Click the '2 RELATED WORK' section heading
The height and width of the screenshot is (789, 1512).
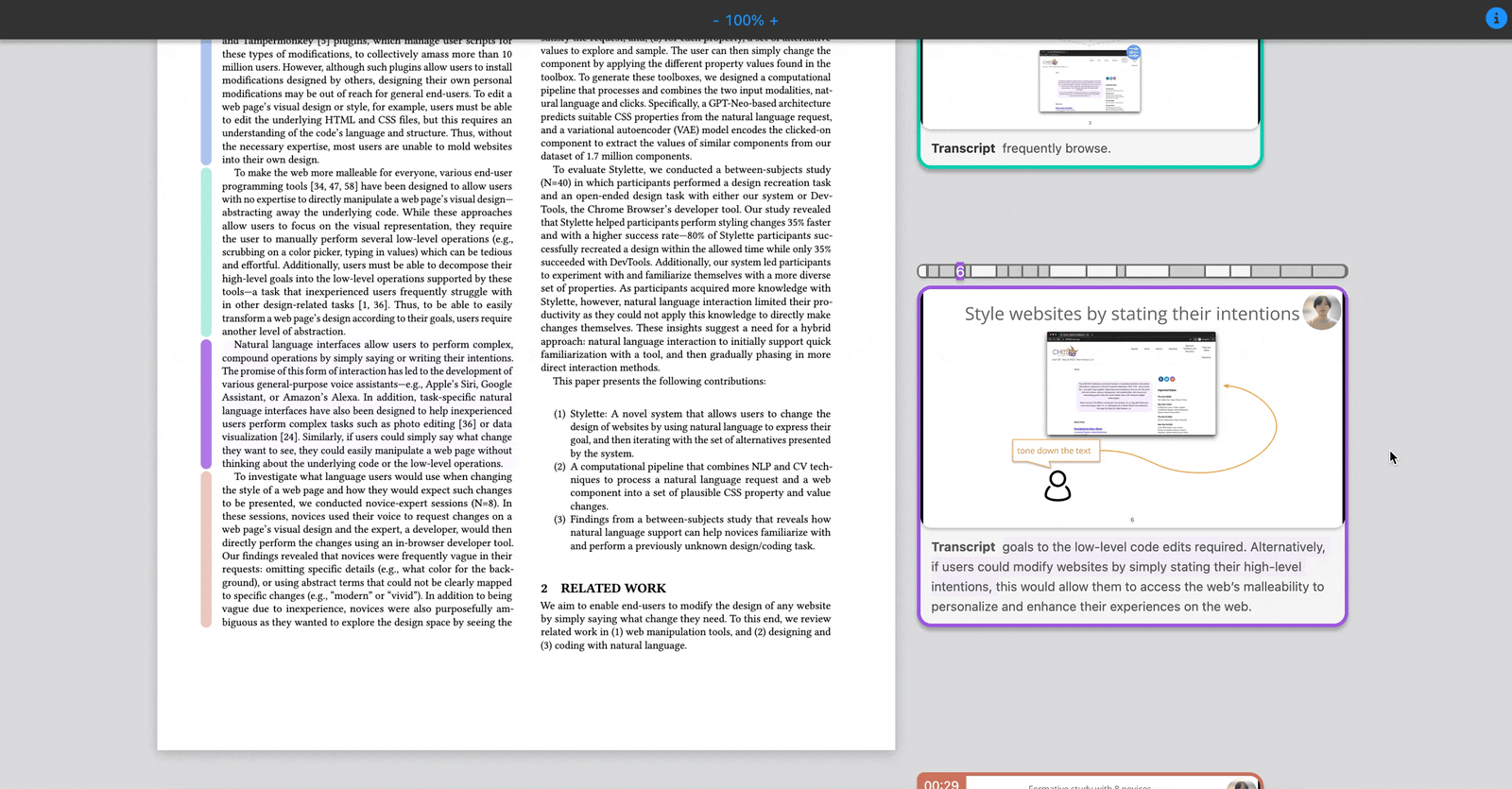[603, 588]
